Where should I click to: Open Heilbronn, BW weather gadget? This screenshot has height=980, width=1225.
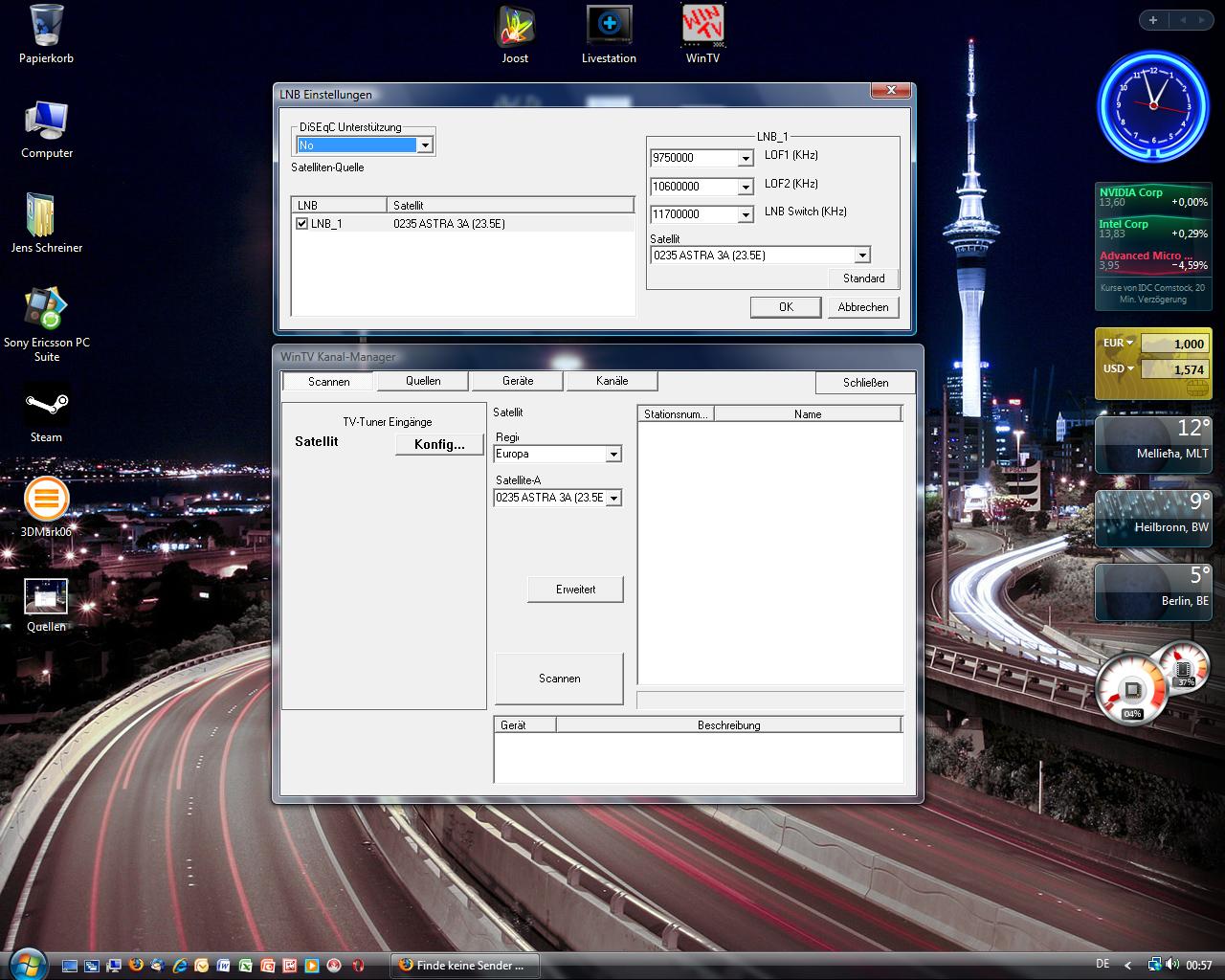[1153, 518]
